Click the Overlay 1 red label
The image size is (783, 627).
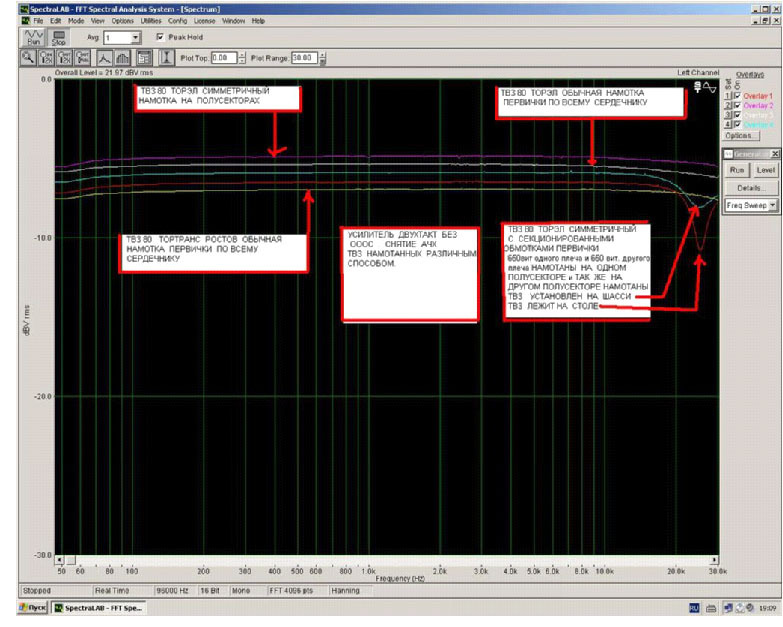tap(758, 96)
